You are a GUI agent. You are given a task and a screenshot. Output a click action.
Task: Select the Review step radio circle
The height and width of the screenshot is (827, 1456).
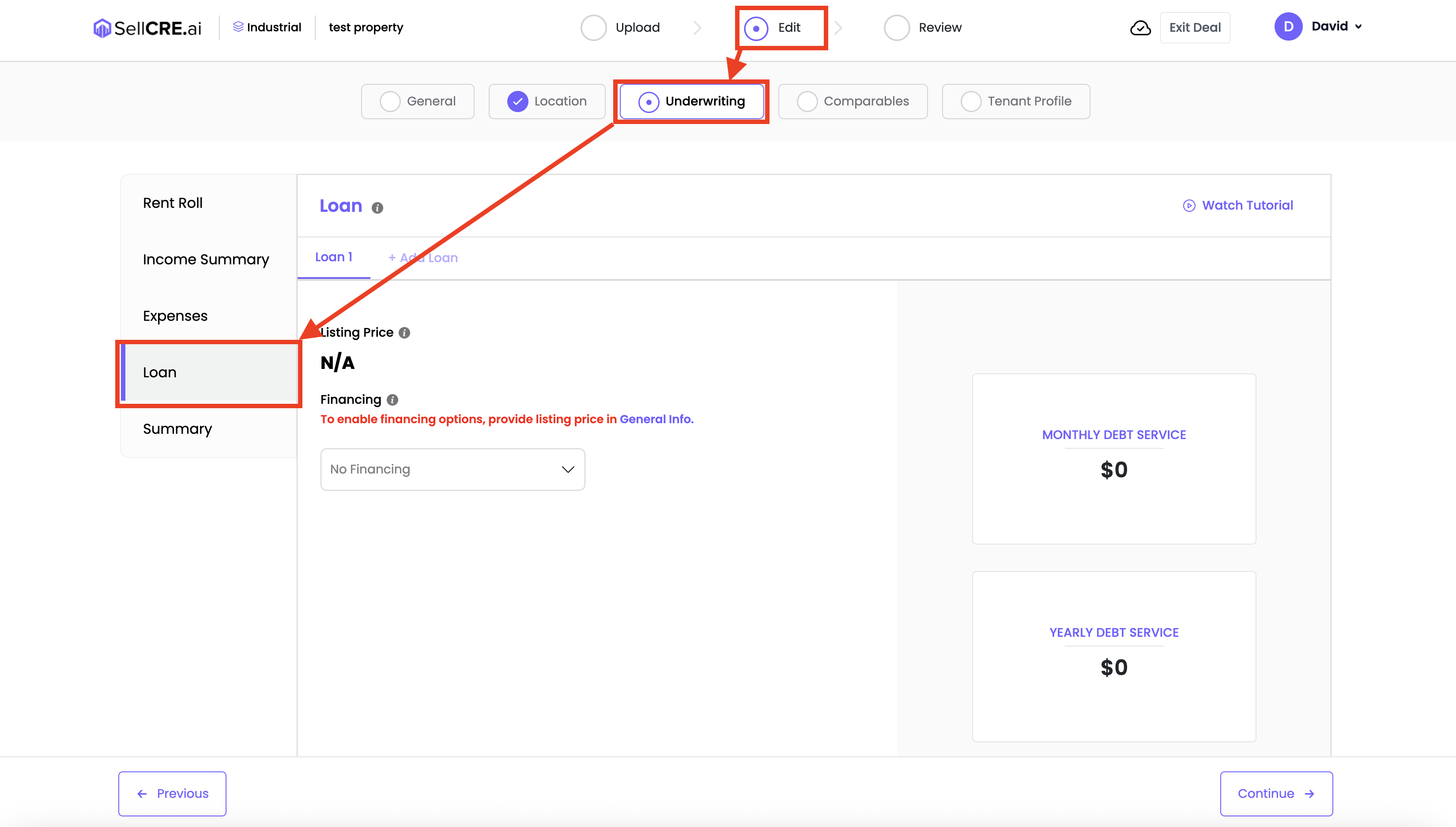(897, 28)
